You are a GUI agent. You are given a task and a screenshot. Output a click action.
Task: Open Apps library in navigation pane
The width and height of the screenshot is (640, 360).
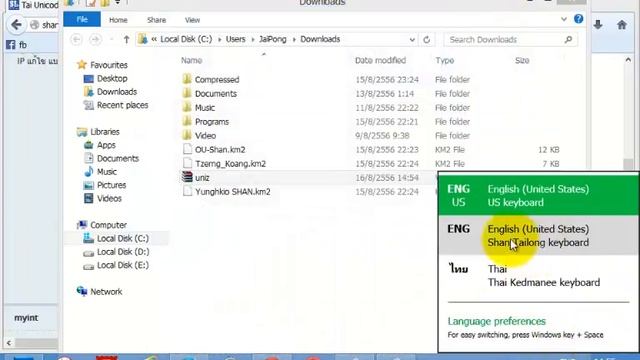[x=106, y=145]
